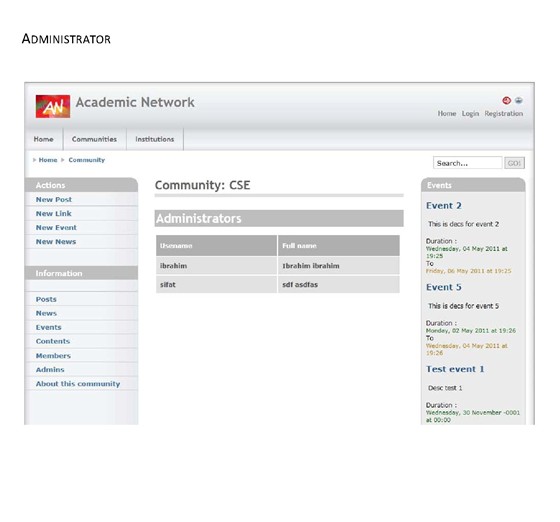Click the red flag icon in header

pyautogui.click(x=506, y=101)
